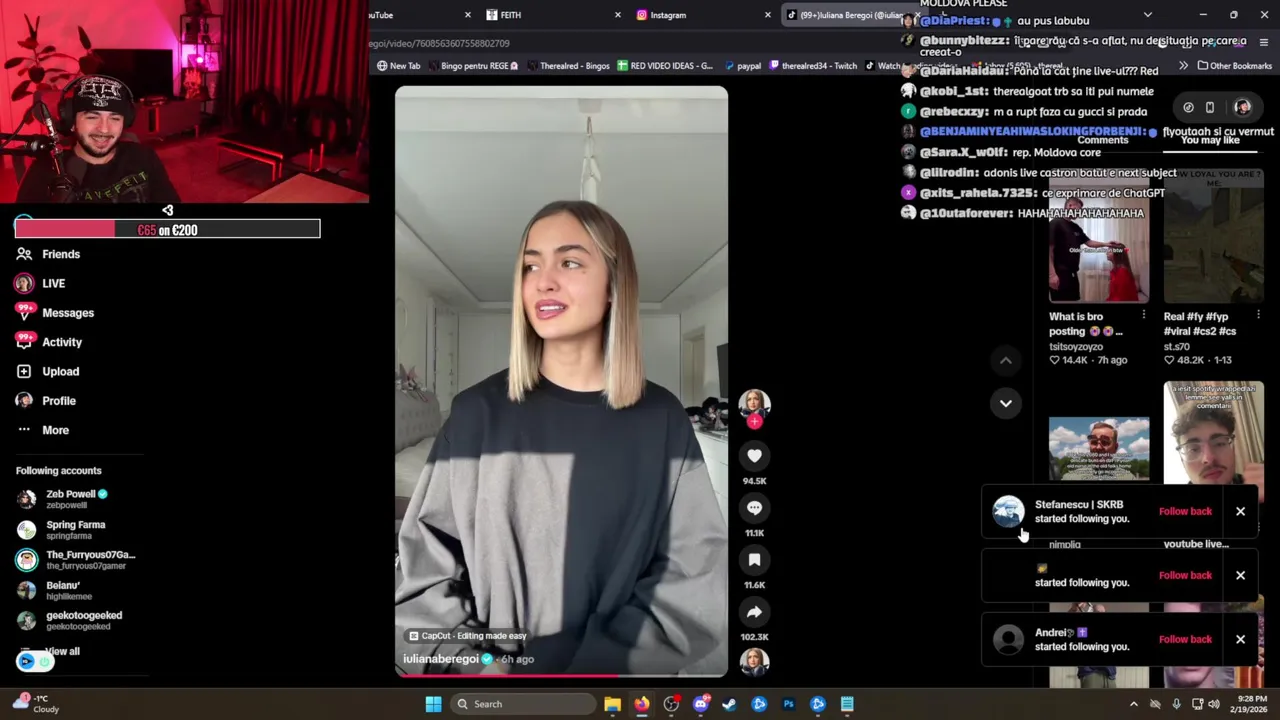Click the iulianaberegoi username on the video
This screenshot has height=720, width=1280.
[441, 659]
